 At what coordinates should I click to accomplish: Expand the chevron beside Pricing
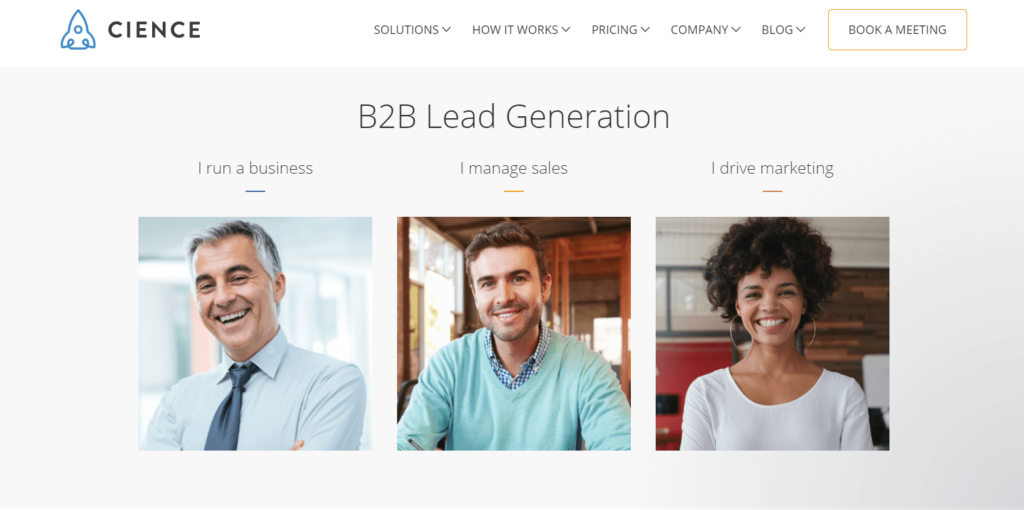(x=645, y=29)
